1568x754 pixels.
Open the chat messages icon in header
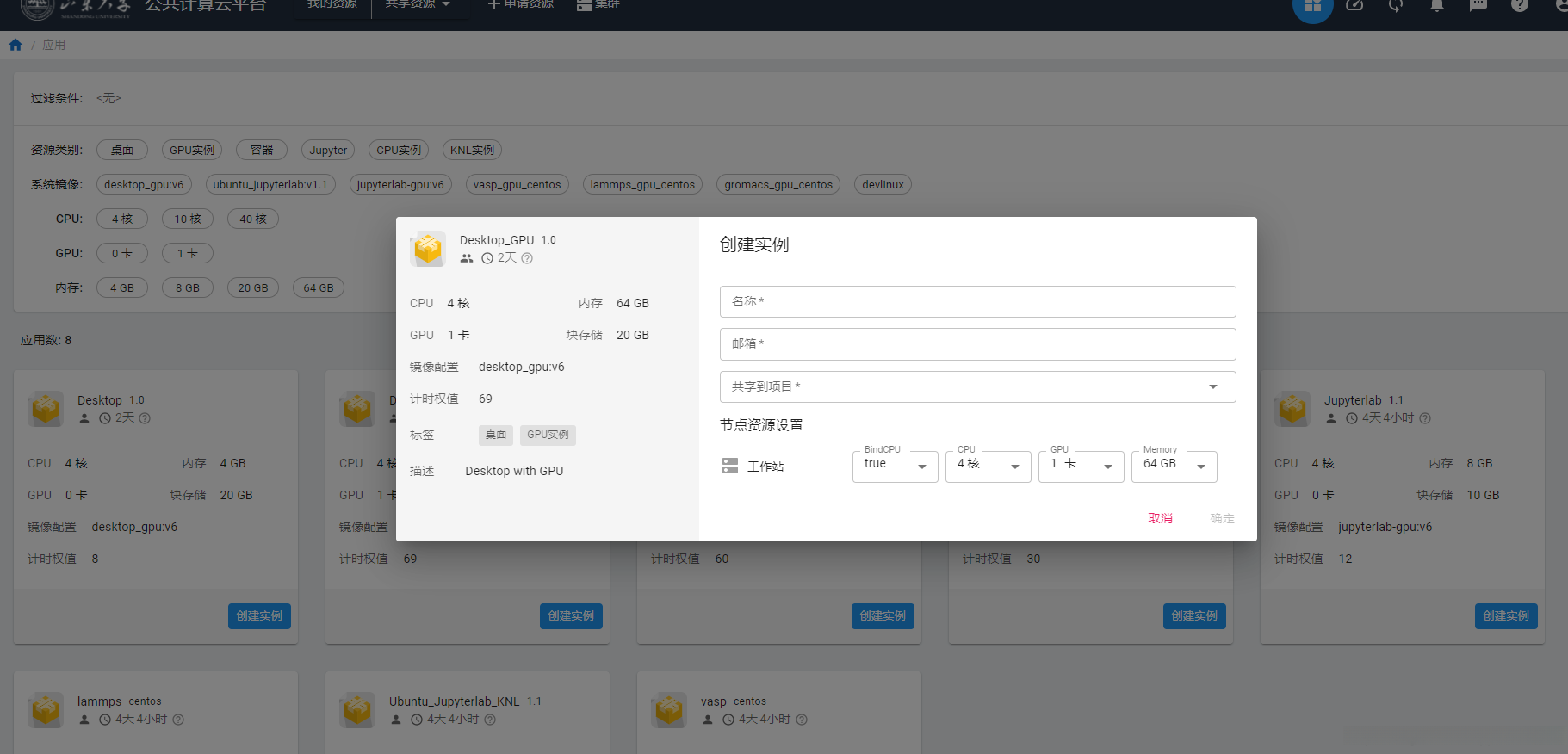(1478, 5)
